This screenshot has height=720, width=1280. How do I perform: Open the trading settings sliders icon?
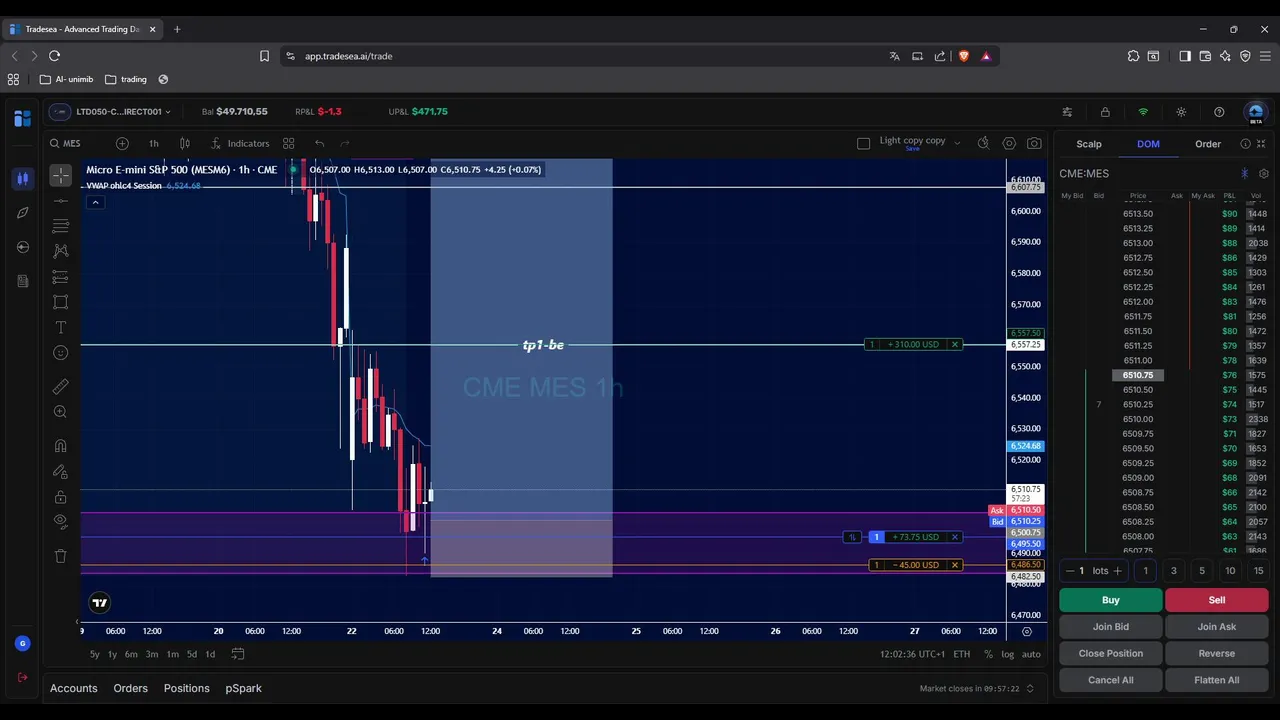tap(1067, 112)
